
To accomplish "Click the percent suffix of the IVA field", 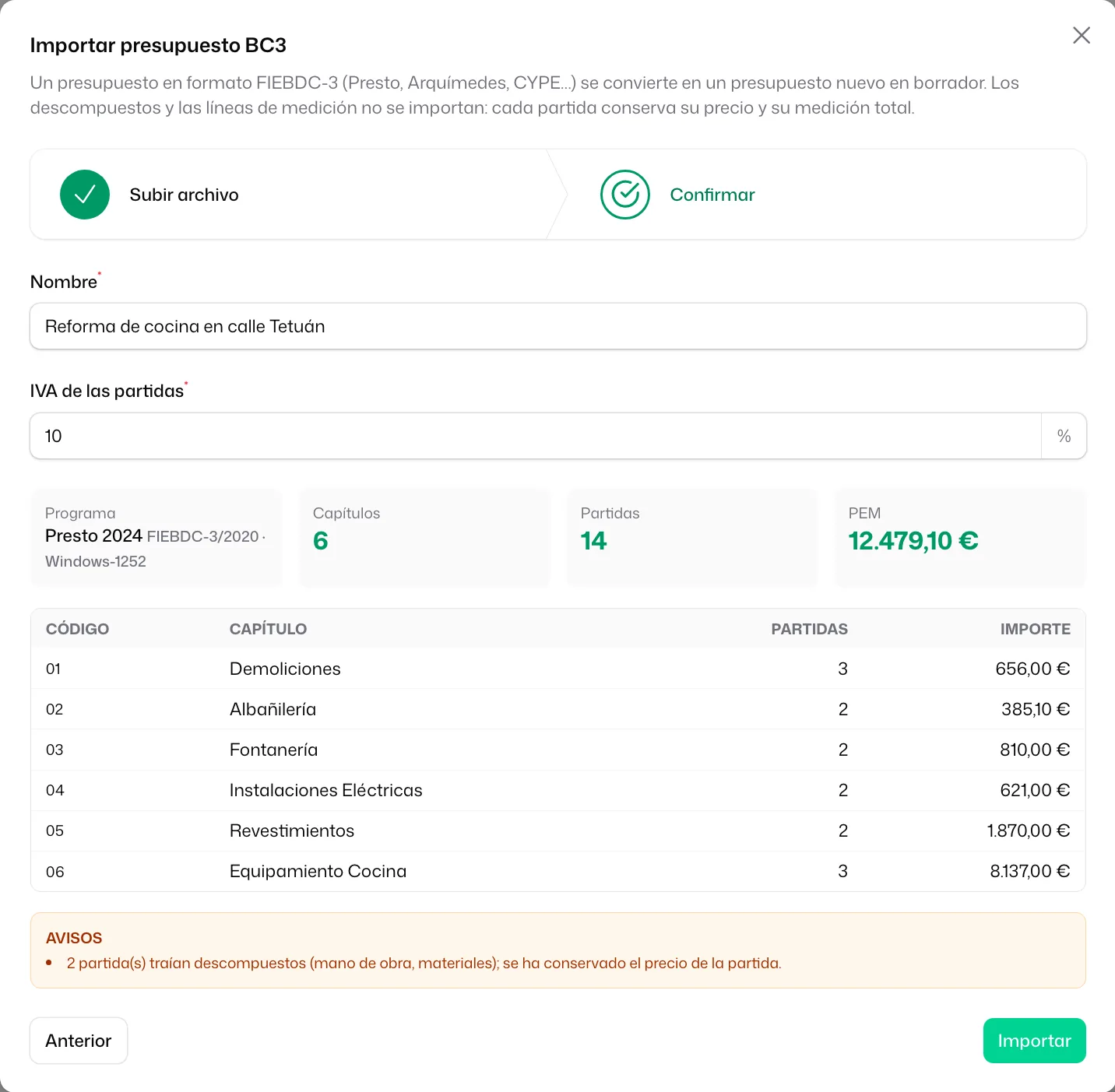I will click(1064, 436).
